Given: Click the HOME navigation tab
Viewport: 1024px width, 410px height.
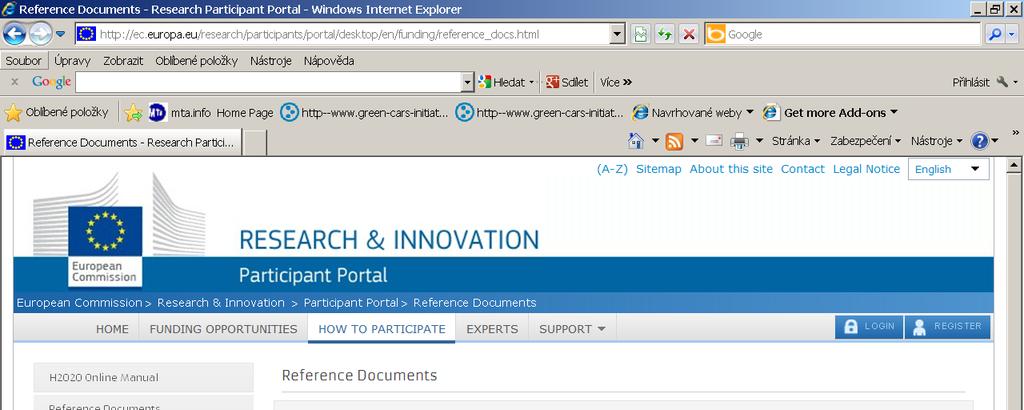Looking at the screenshot, I should 112,329.
